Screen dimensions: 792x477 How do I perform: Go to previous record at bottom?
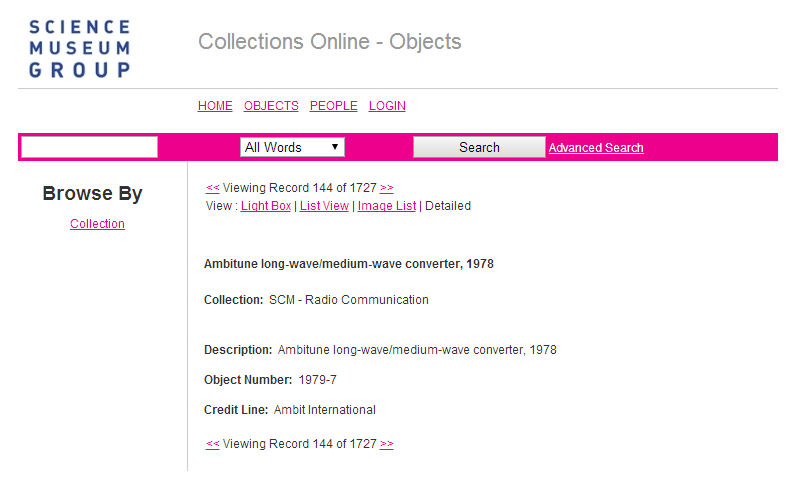(212, 444)
